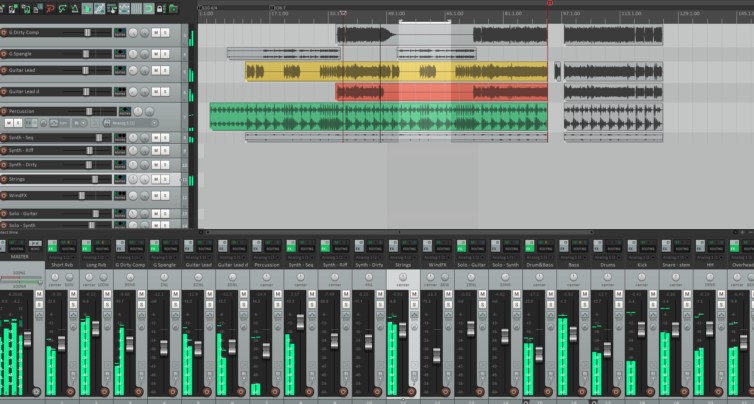
Task: Mute Kick in mixer
Action: point(653,294)
